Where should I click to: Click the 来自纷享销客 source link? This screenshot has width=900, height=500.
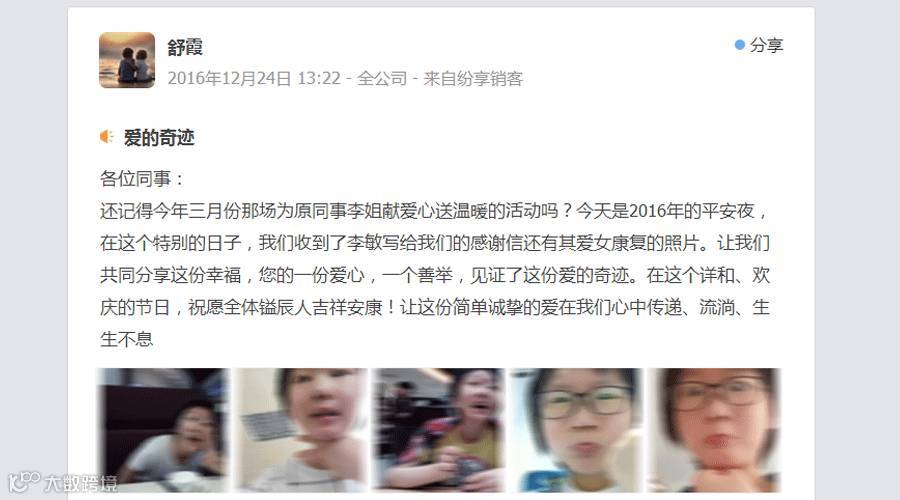473,78
